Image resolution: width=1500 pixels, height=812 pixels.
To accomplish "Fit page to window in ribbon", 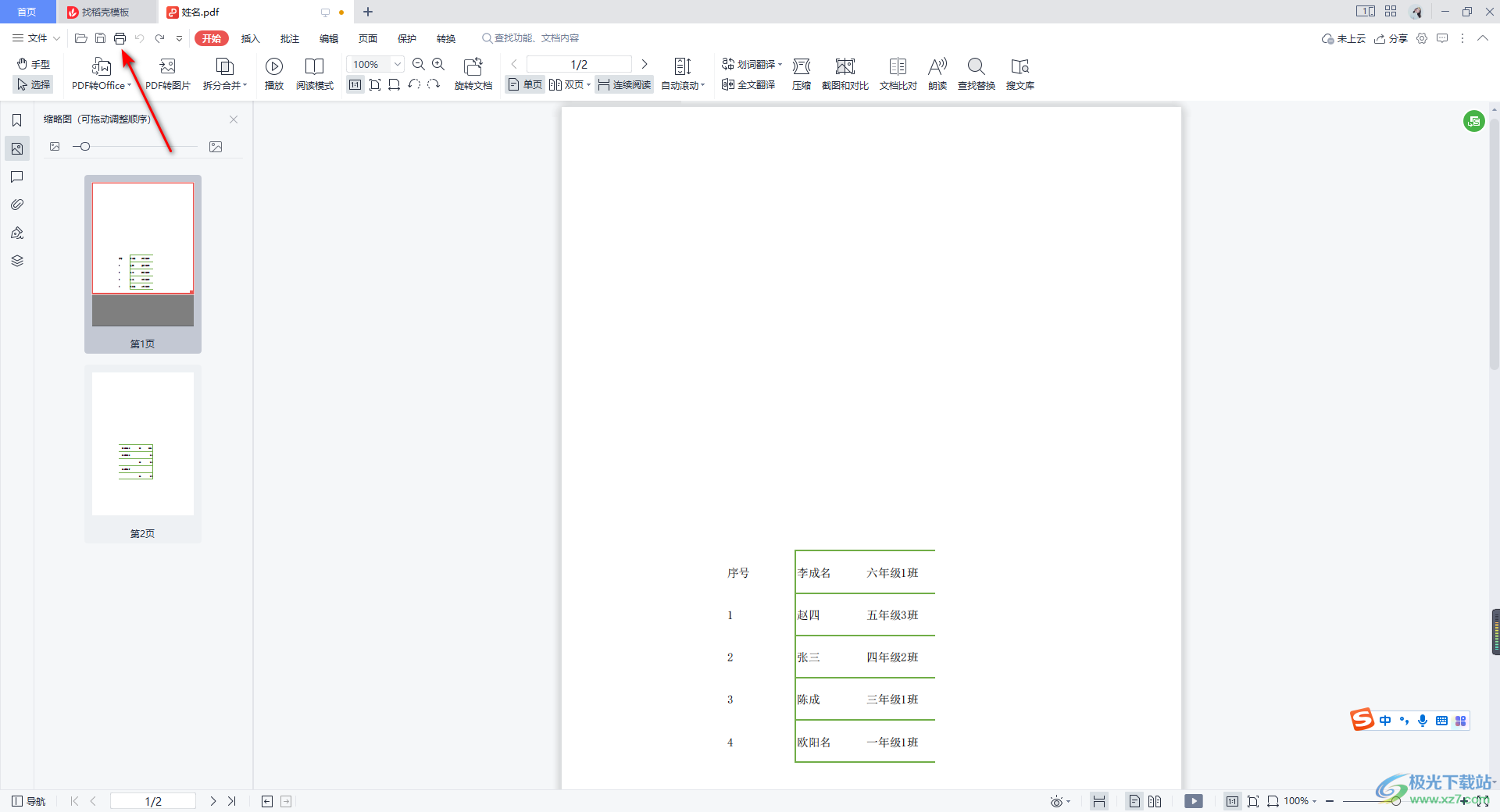I will [375, 84].
